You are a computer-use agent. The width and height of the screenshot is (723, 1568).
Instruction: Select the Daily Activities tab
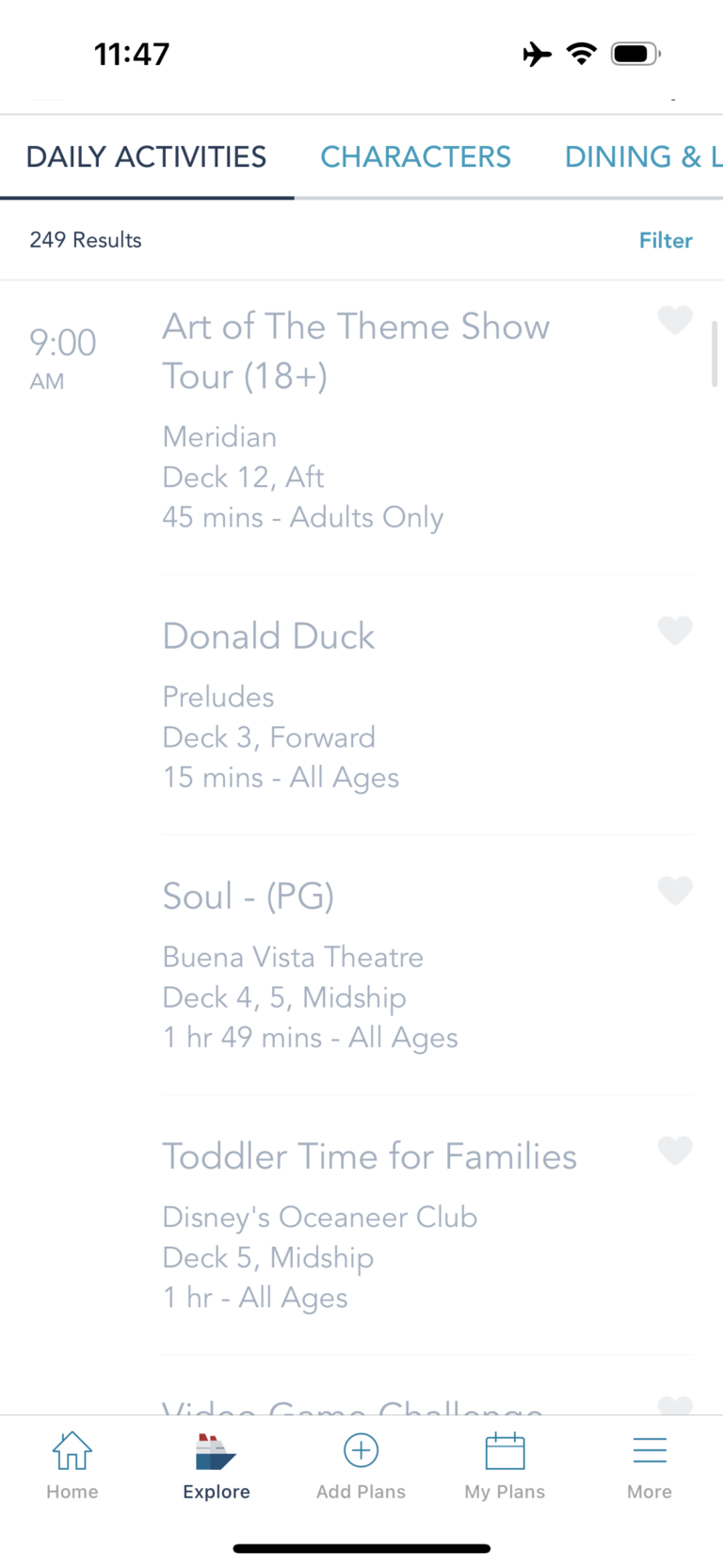pyautogui.click(x=146, y=156)
